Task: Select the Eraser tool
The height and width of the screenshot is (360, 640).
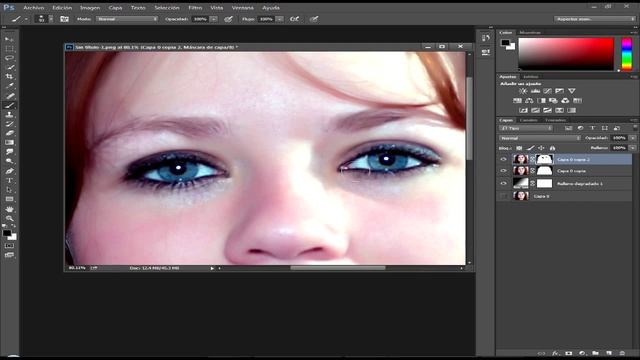Action: point(9,133)
